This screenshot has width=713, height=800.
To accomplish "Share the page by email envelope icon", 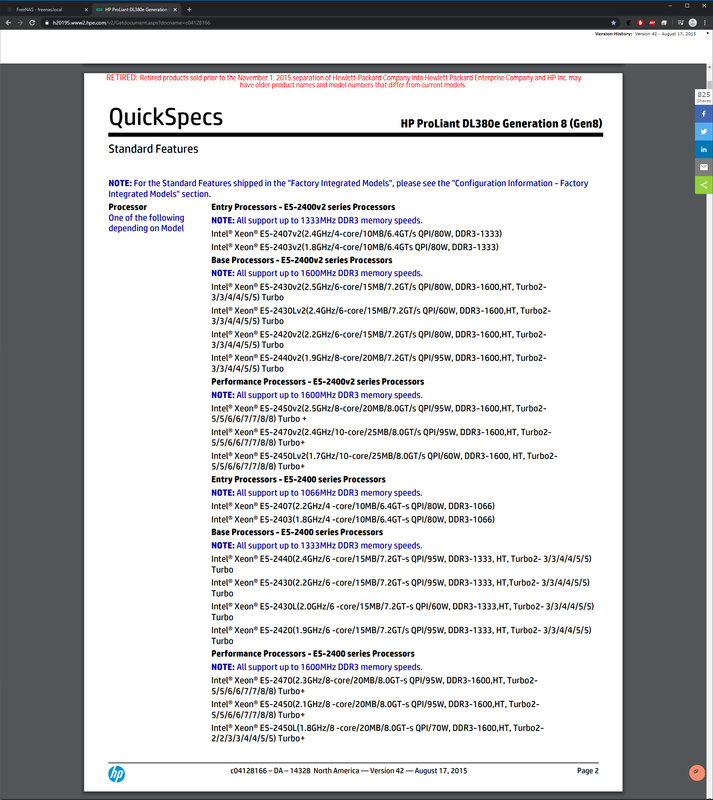I will pos(704,167).
